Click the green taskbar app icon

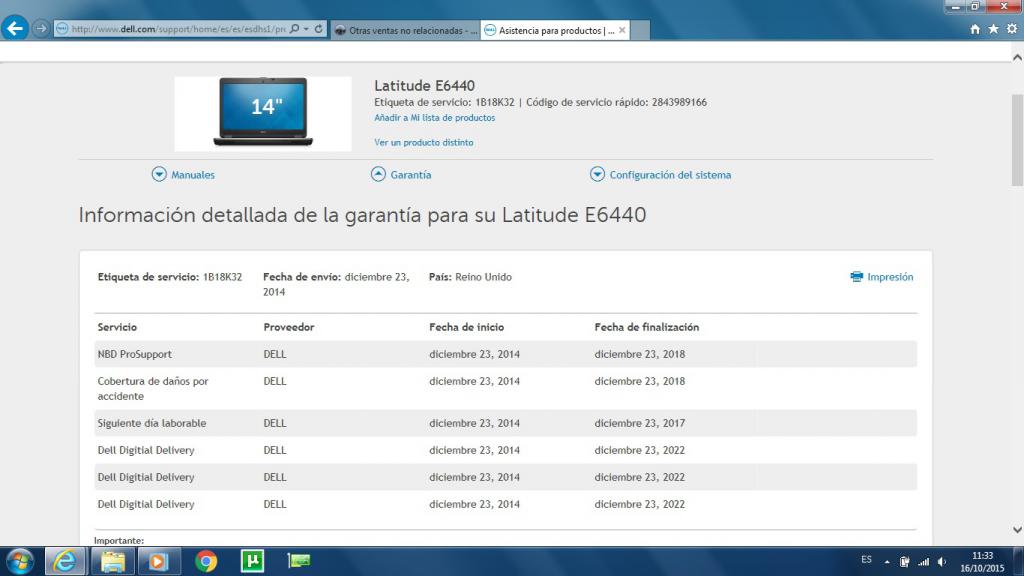(x=299, y=560)
